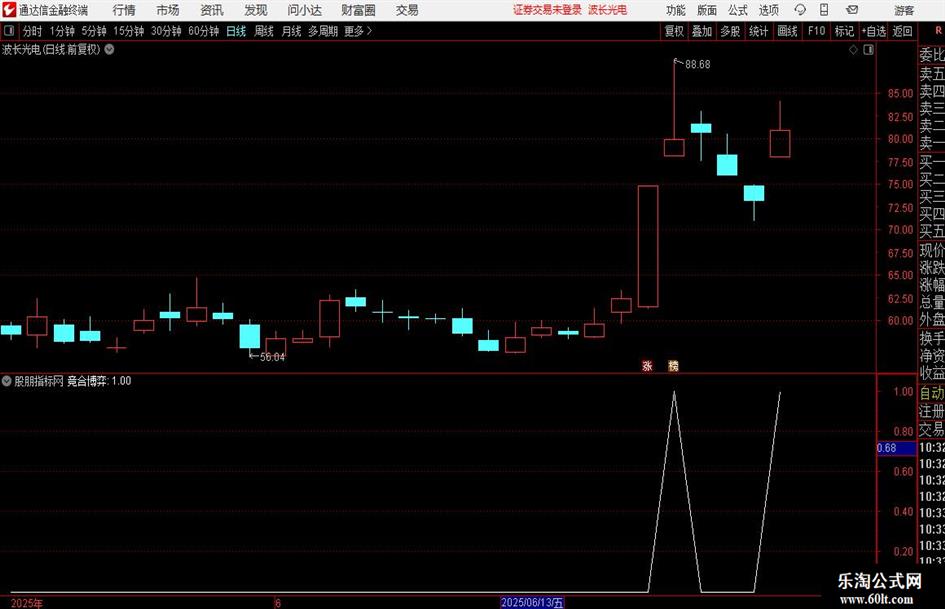
Task: Click the 通达信 red logo icon
Action: tap(8, 10)
